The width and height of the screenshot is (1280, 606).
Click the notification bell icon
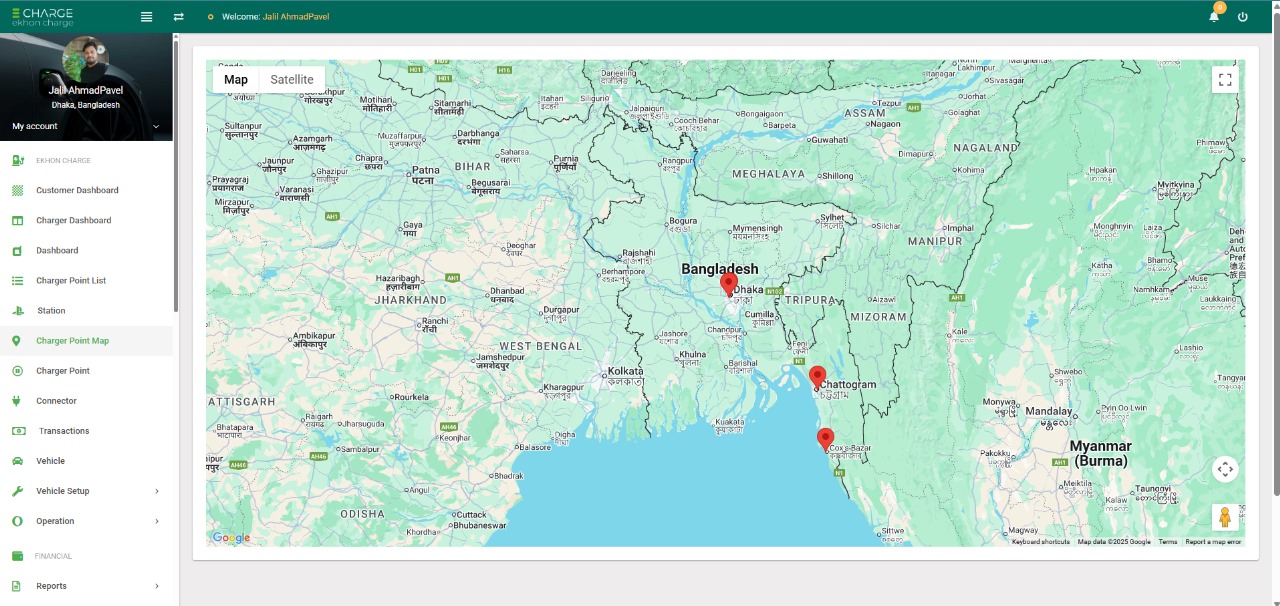1214,17
